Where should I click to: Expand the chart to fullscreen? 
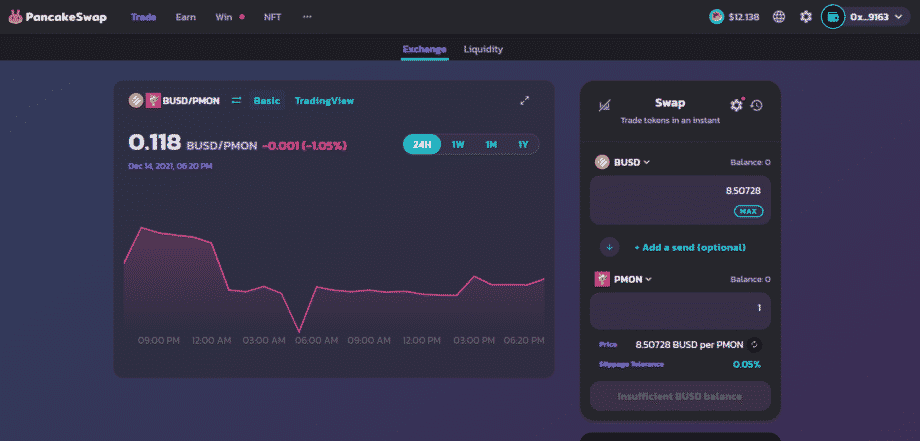525,100
